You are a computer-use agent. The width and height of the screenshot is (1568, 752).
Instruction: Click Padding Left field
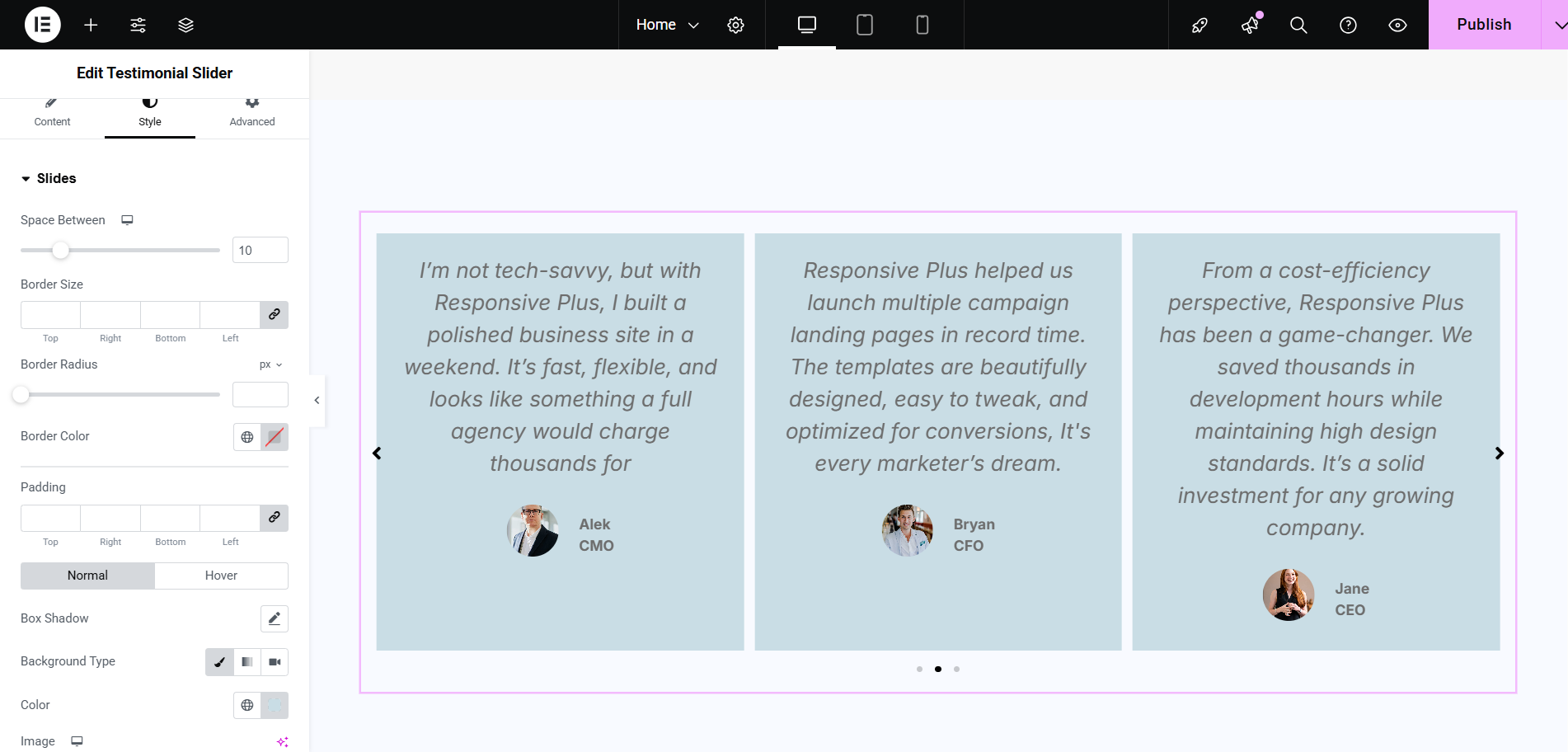point(230,518)
